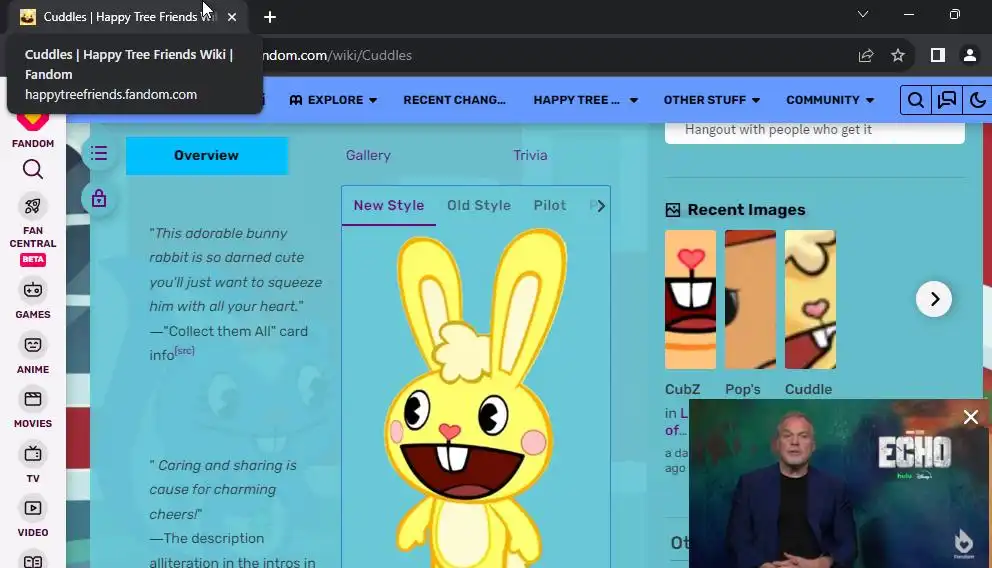Open the Anime category
The height and width of the screenshot is (568, 992).
point(33,354)
